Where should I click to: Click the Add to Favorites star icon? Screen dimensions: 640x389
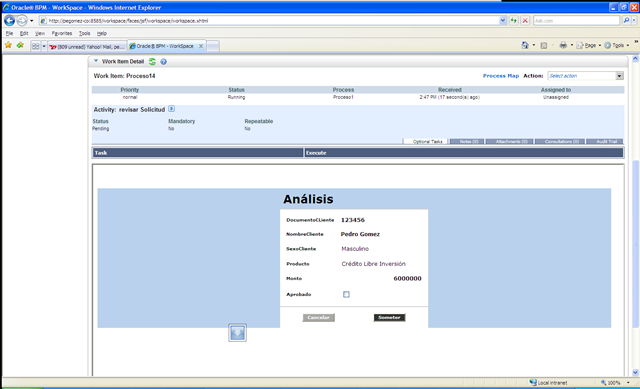pyautogui.click(x=20, y=45)
